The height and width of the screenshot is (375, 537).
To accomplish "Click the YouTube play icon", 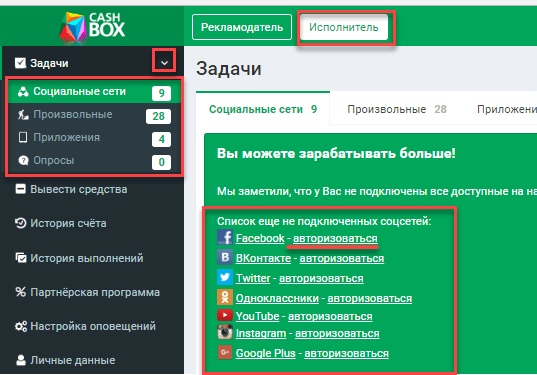I will pyautogui.click(x=225, y=315).
